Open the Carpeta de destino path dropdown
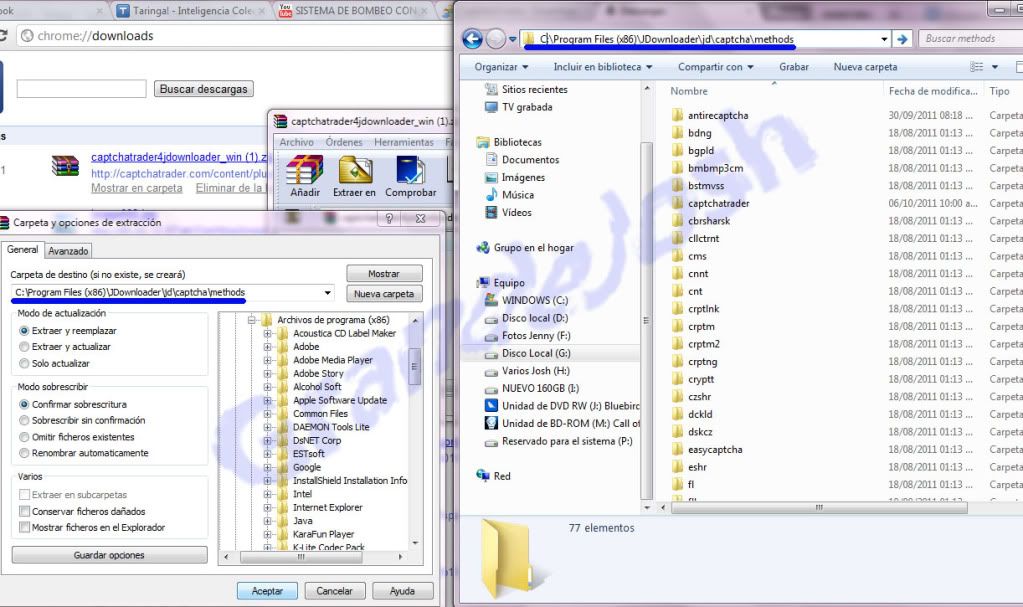 (x=328, y=293)
